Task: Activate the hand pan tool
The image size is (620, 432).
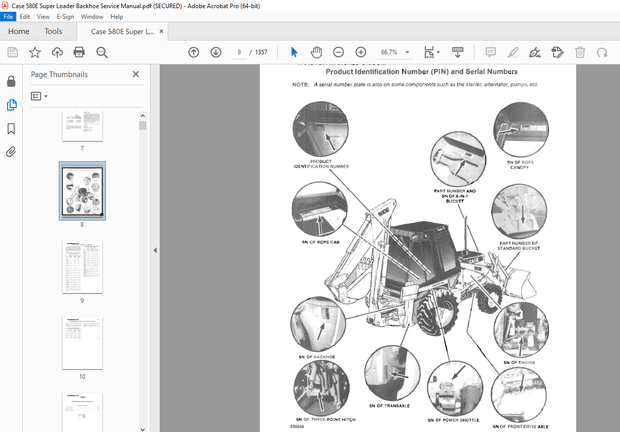Action: pyautogui.click(x=316, y=52)
